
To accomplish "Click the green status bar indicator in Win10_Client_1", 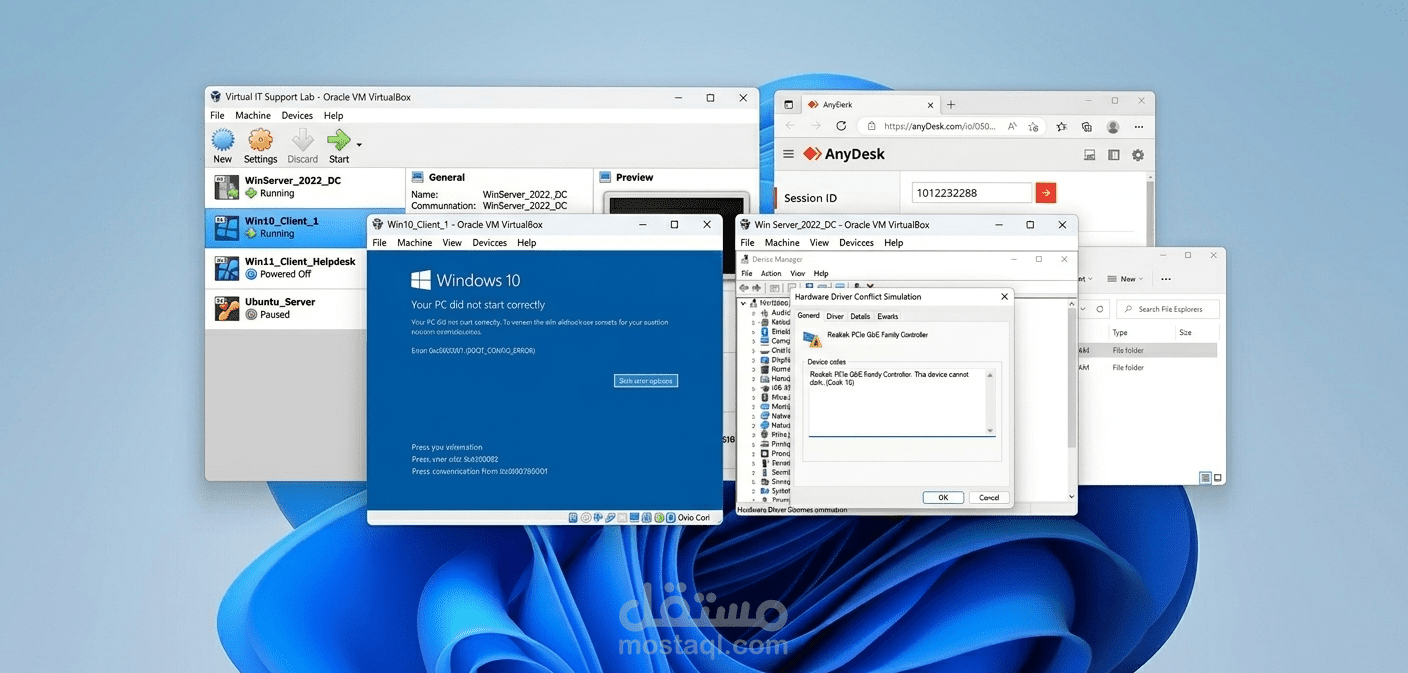I will point(659,517).
